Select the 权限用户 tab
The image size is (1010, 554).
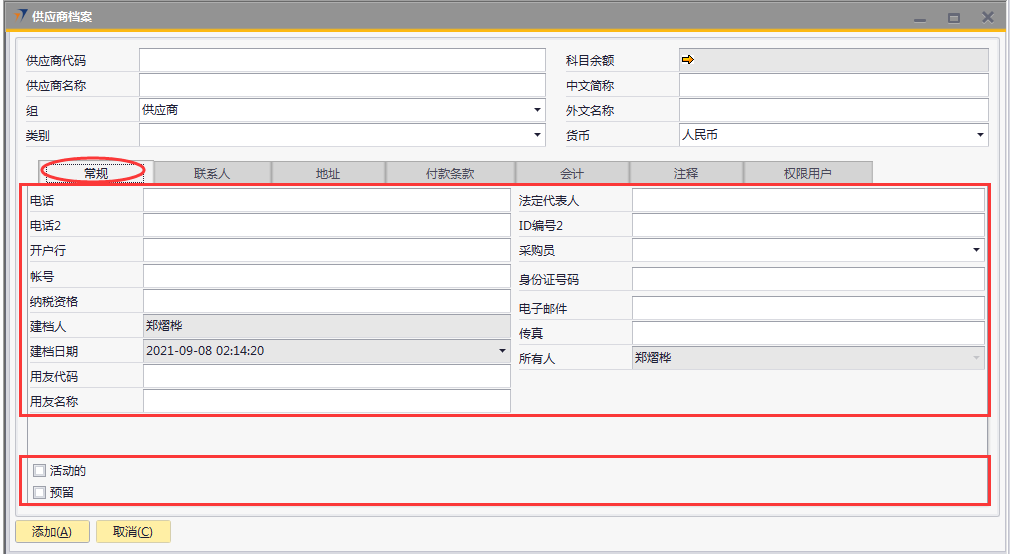808,173
